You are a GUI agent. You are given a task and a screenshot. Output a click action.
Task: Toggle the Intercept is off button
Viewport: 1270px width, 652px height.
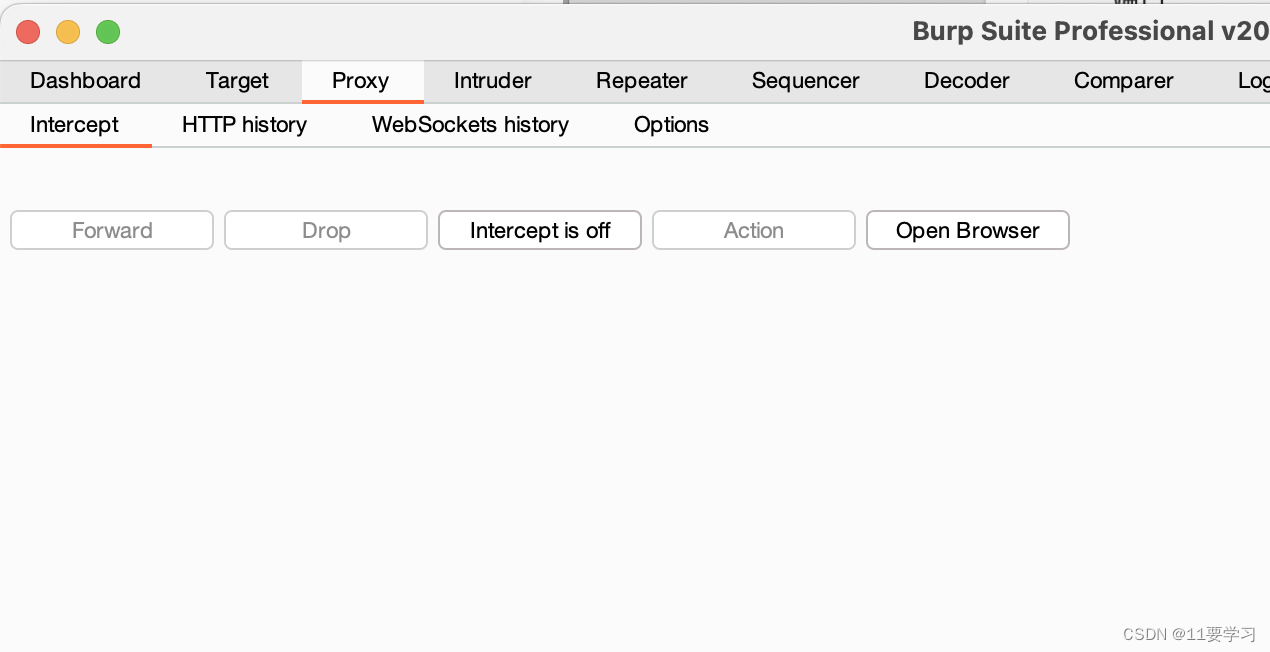(540, 230)
